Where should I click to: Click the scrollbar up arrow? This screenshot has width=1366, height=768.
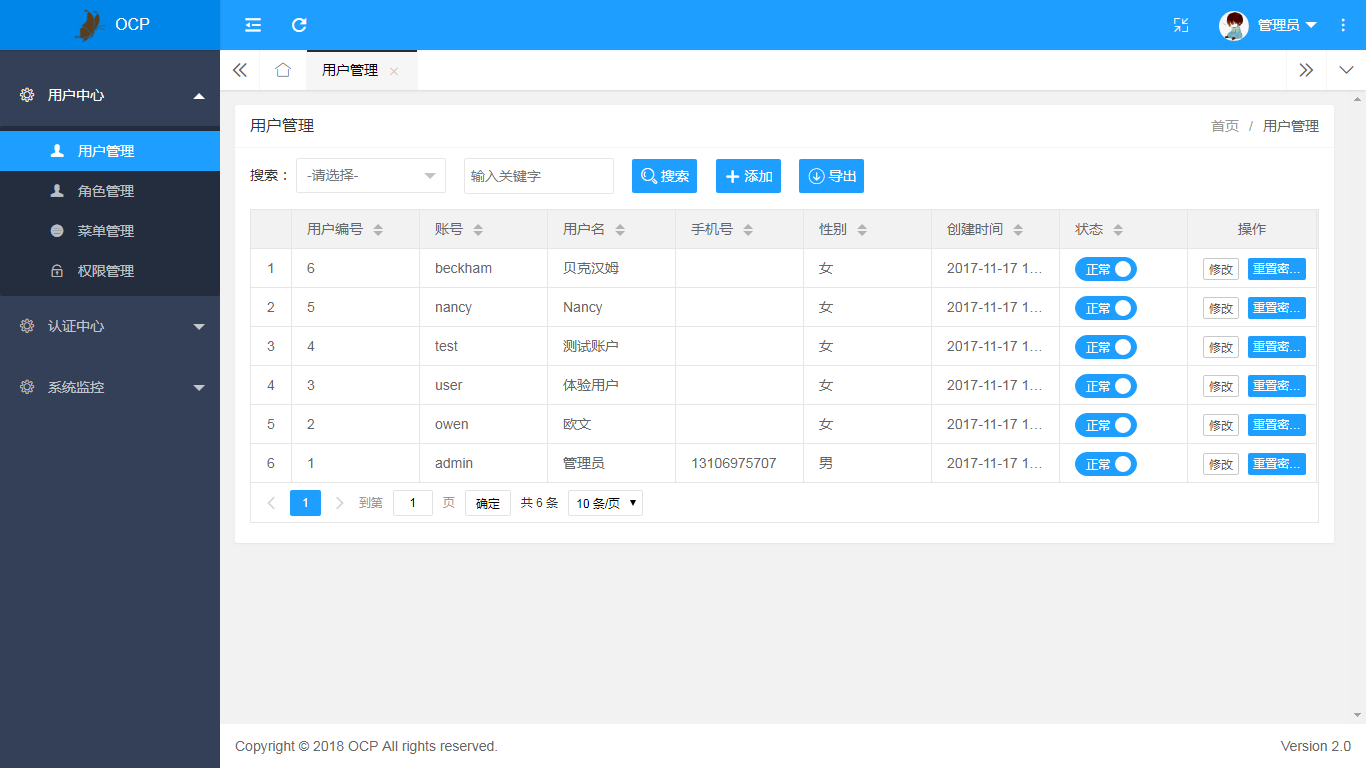pos(1358,99)
